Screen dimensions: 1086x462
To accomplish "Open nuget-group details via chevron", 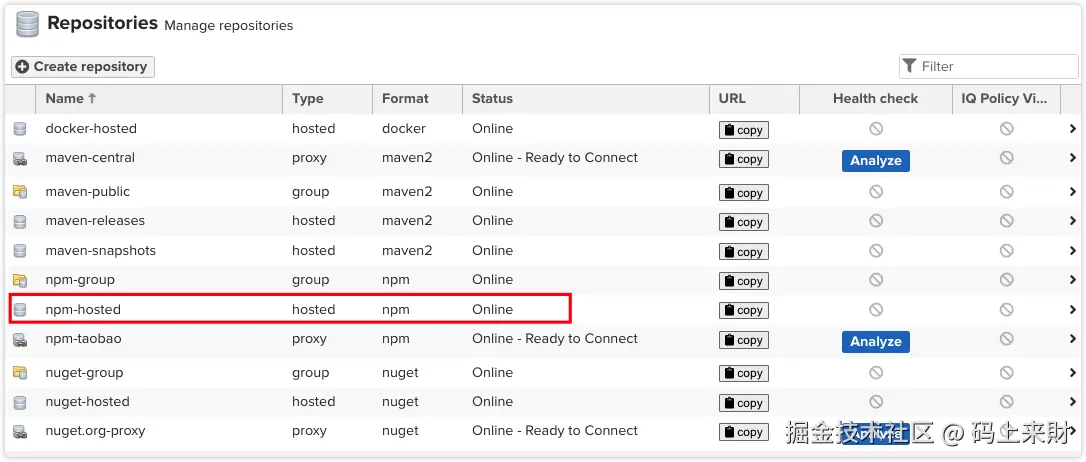I will click(x=1073, y=373).
